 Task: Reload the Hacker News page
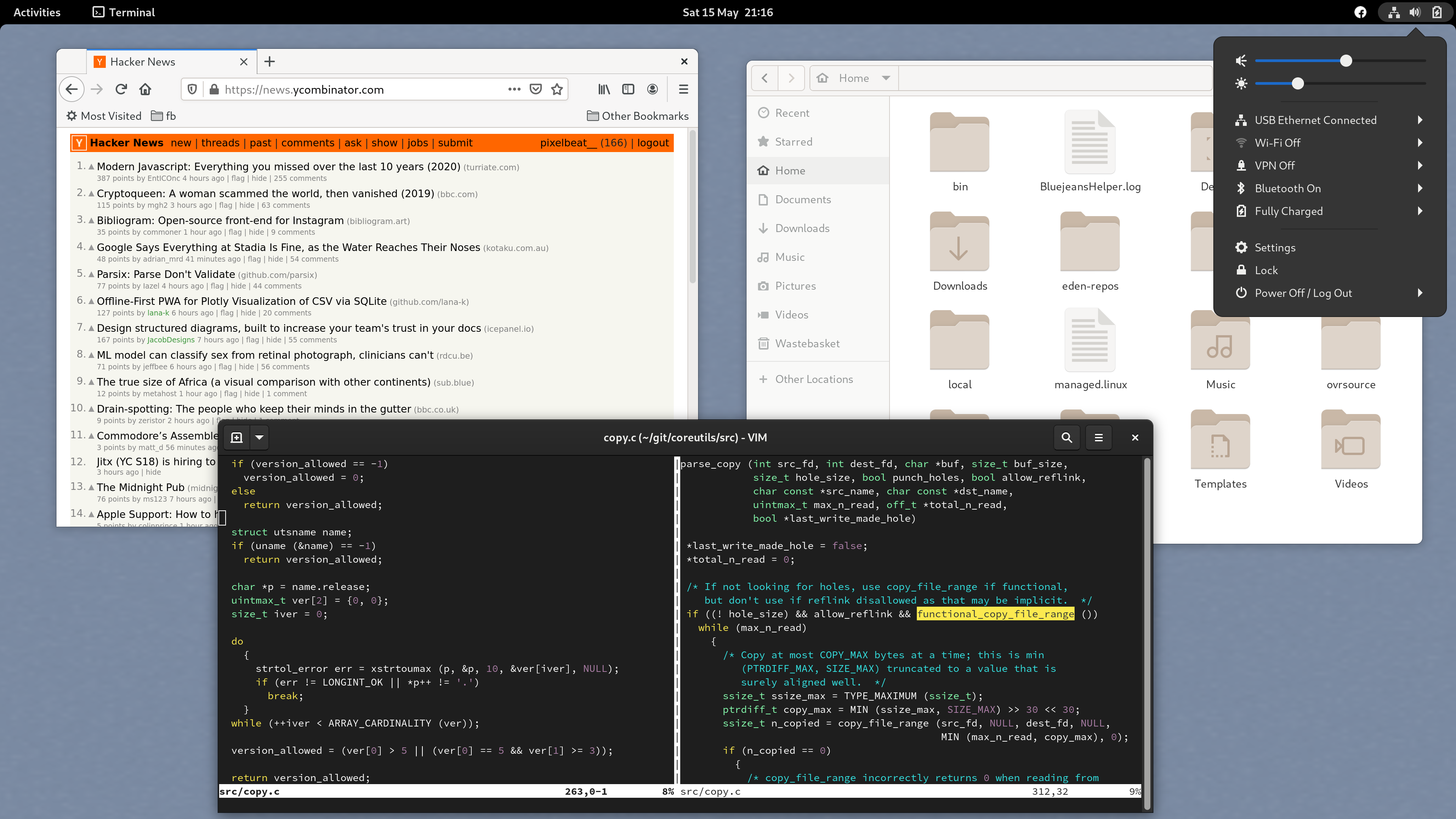tap(121, 89)
